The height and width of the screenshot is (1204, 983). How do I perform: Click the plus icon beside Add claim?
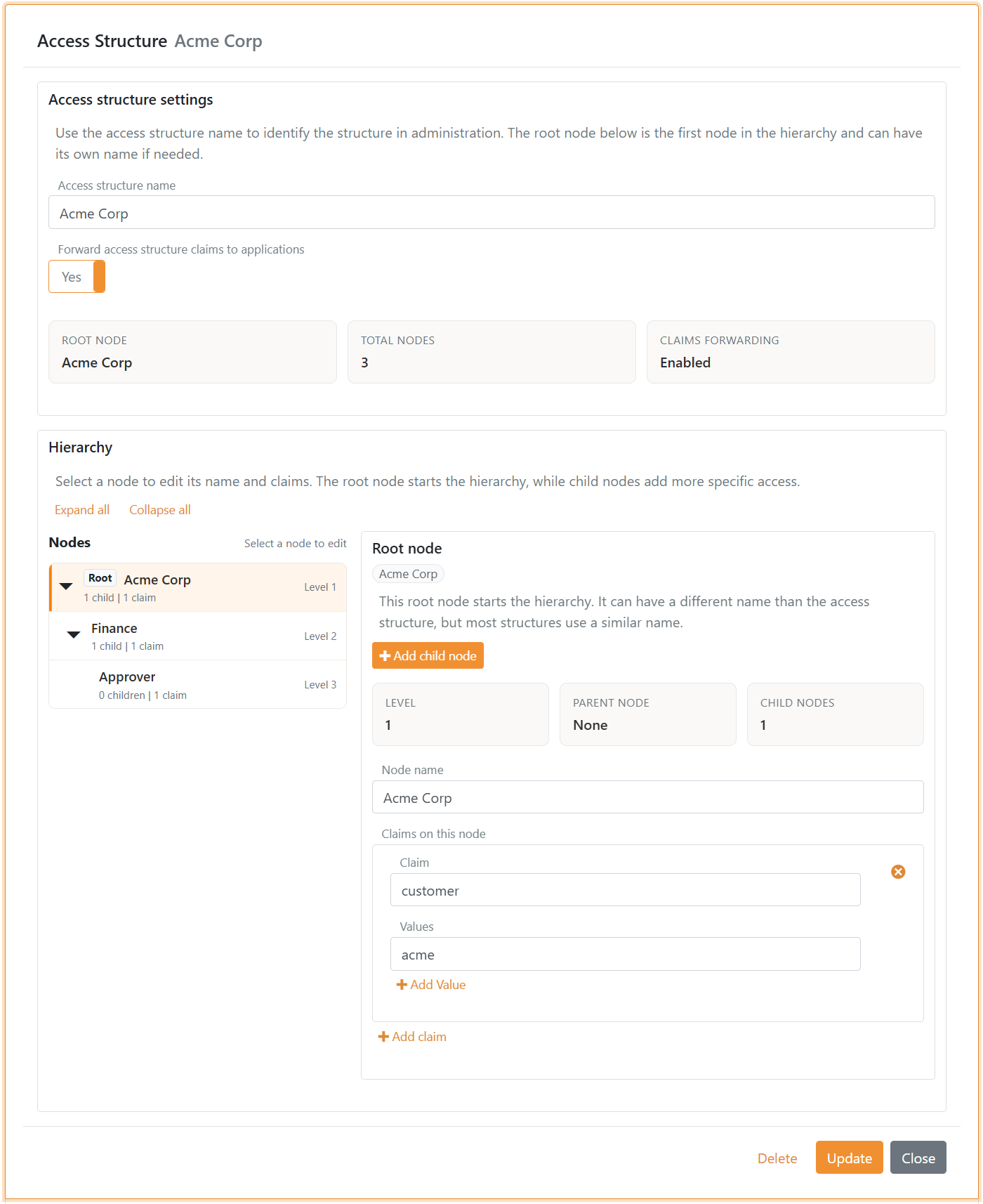[383, 1037]
